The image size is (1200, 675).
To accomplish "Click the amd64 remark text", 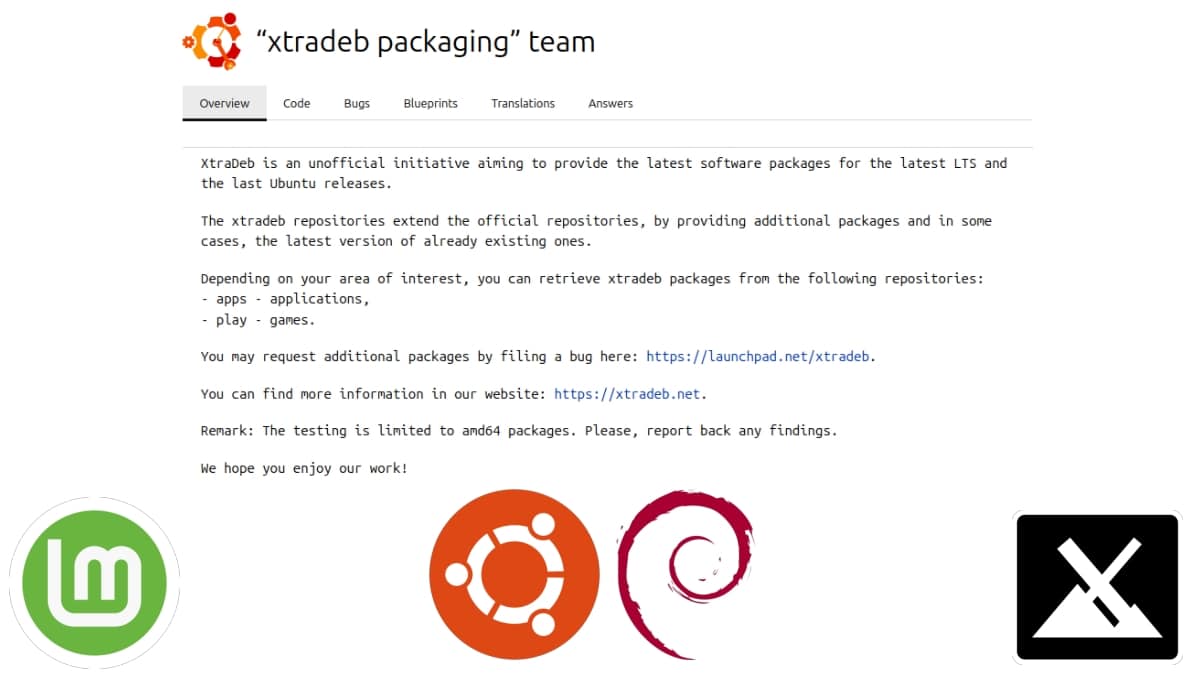I will [x=518, y=430].
